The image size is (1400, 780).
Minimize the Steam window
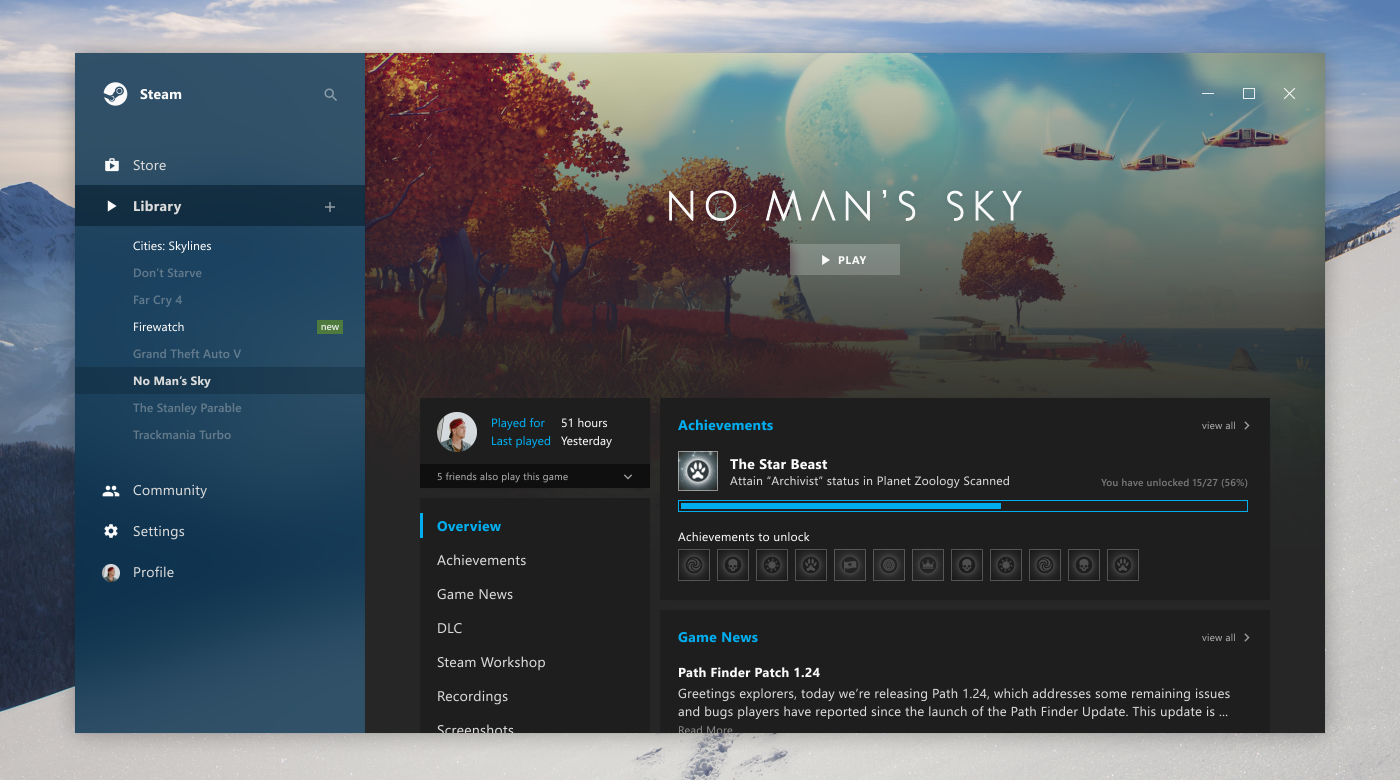pos(1209,94)
